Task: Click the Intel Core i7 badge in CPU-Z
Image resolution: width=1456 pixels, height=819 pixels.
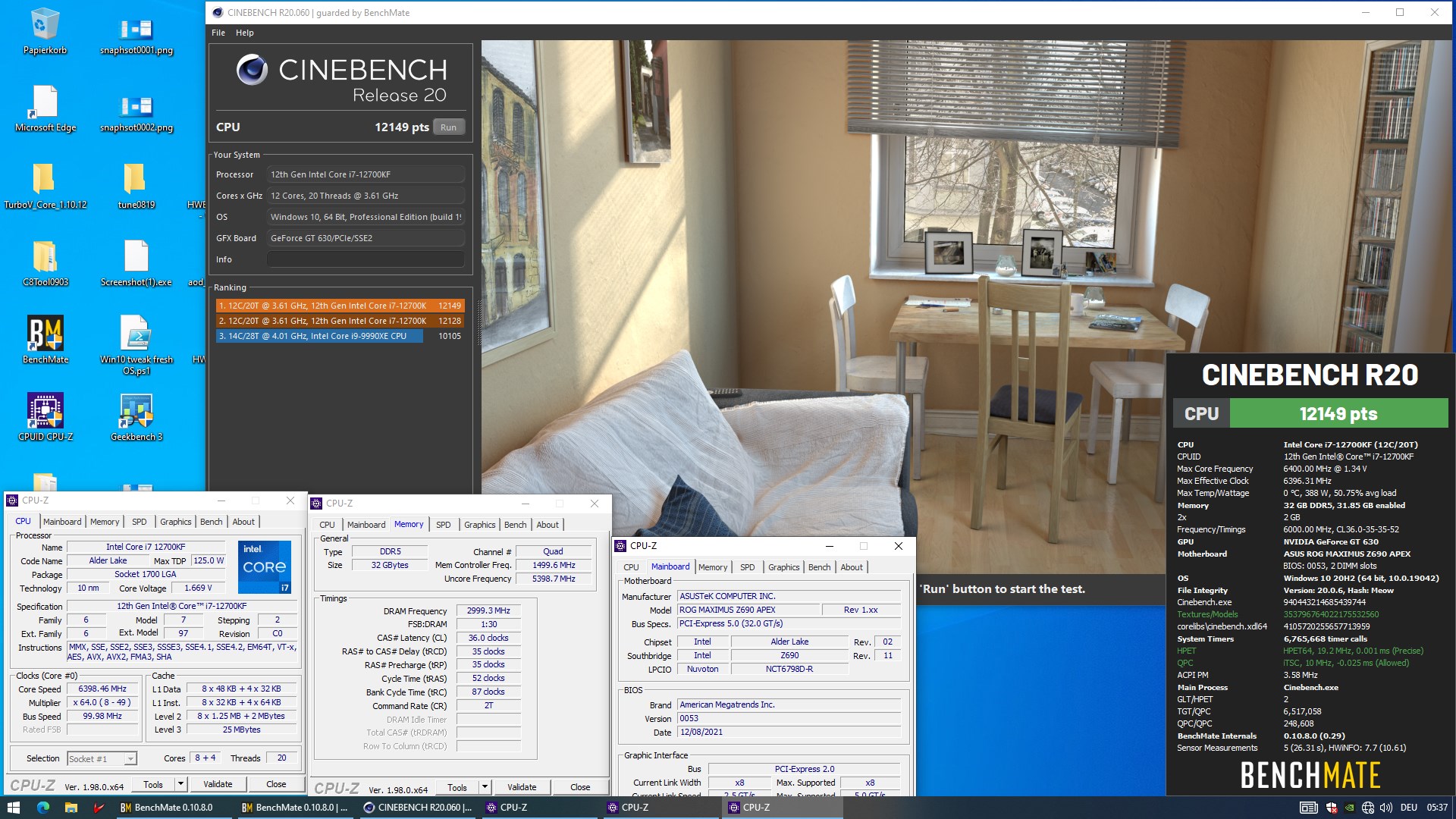Action: click(265, 566)
